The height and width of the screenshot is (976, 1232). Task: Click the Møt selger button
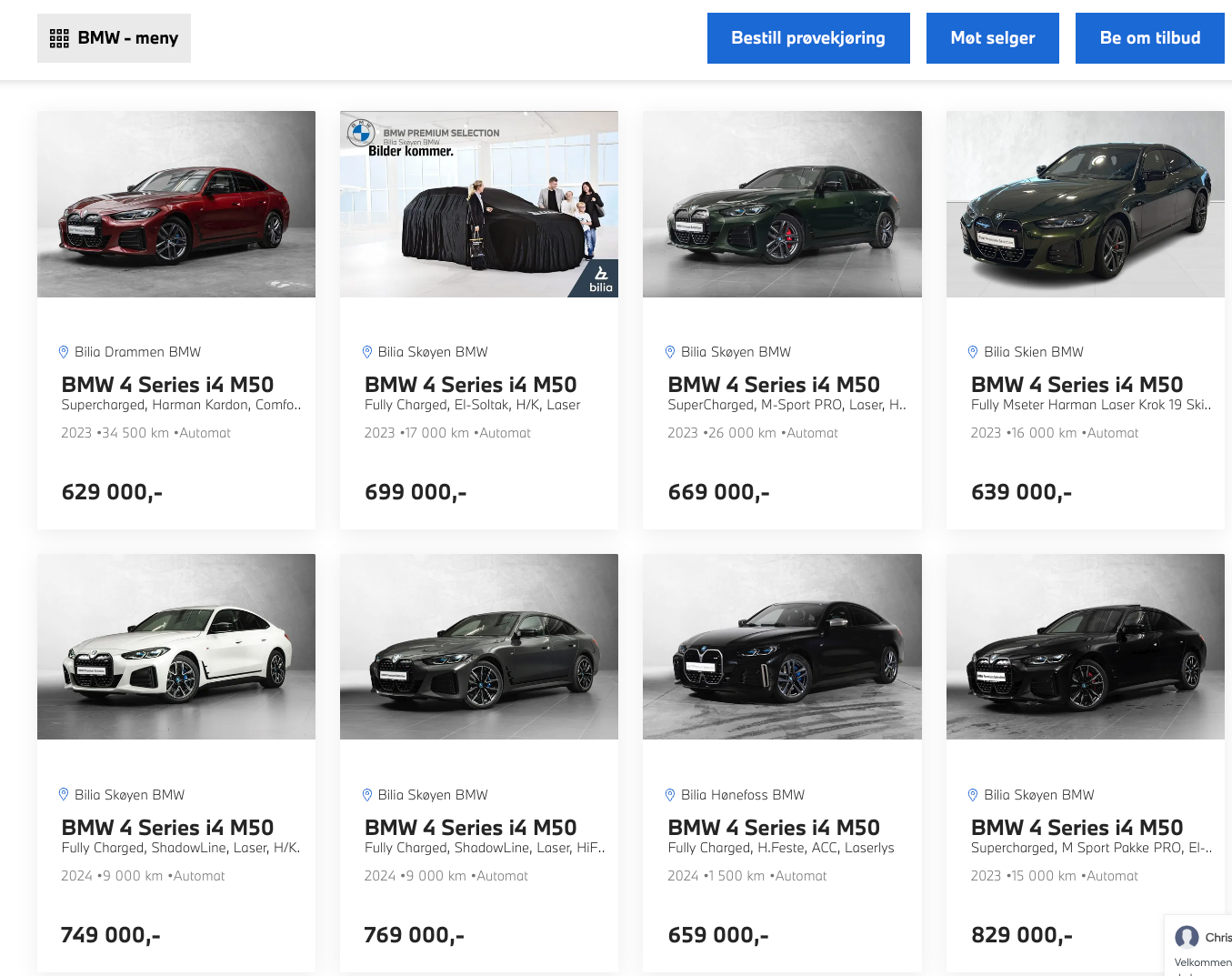[x=993, y=38]
